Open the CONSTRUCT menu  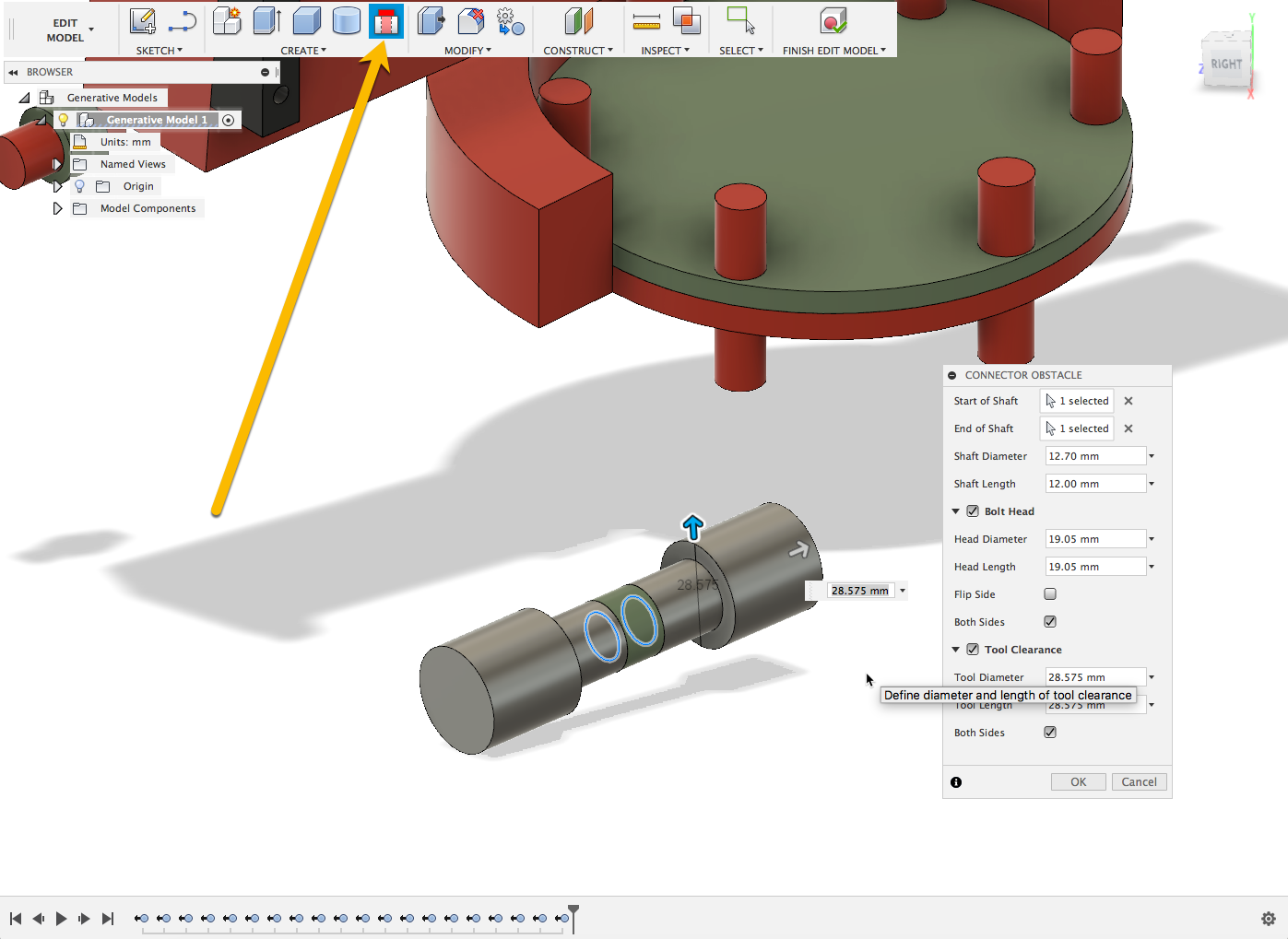(x=577, y=51)
